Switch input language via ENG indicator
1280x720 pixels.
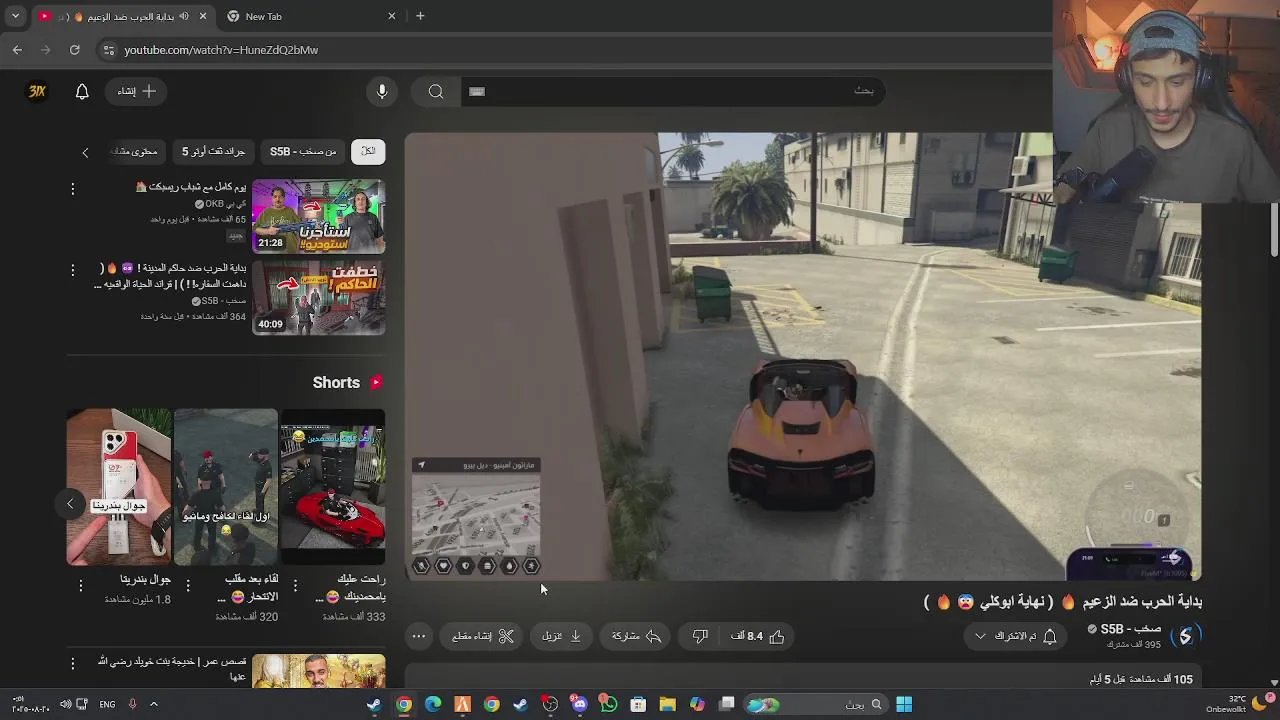(x=107, y=704)
